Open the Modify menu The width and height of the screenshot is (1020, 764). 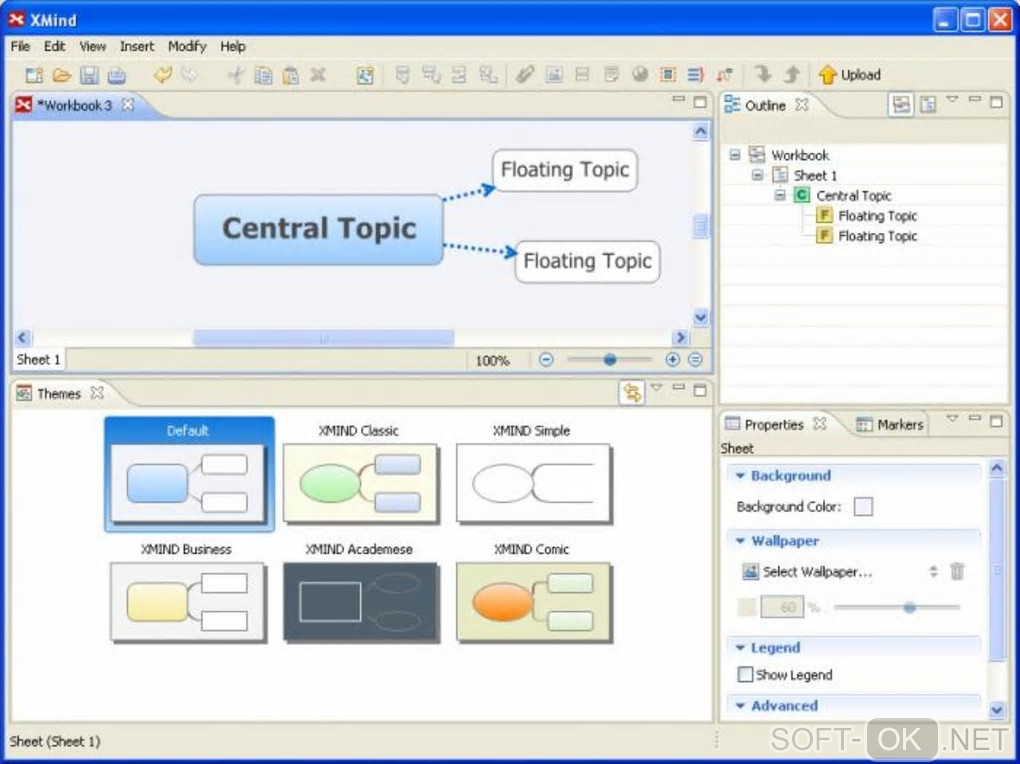(187, 46)
